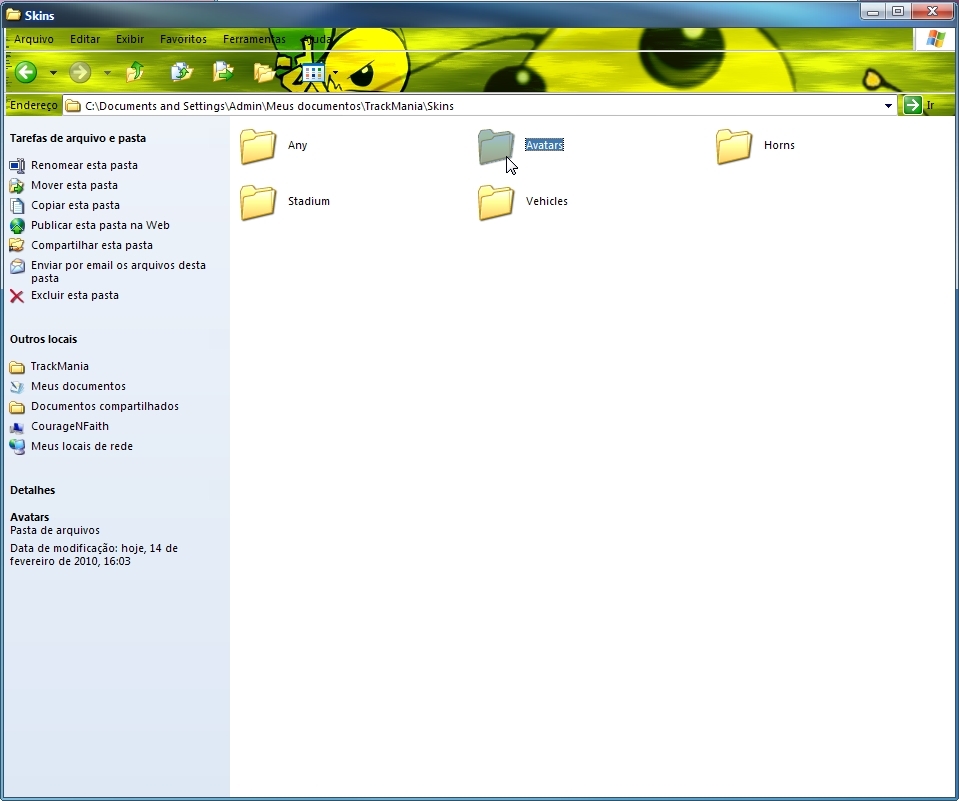Click the Documentos compartilhados folder icon

pos(17,407)
